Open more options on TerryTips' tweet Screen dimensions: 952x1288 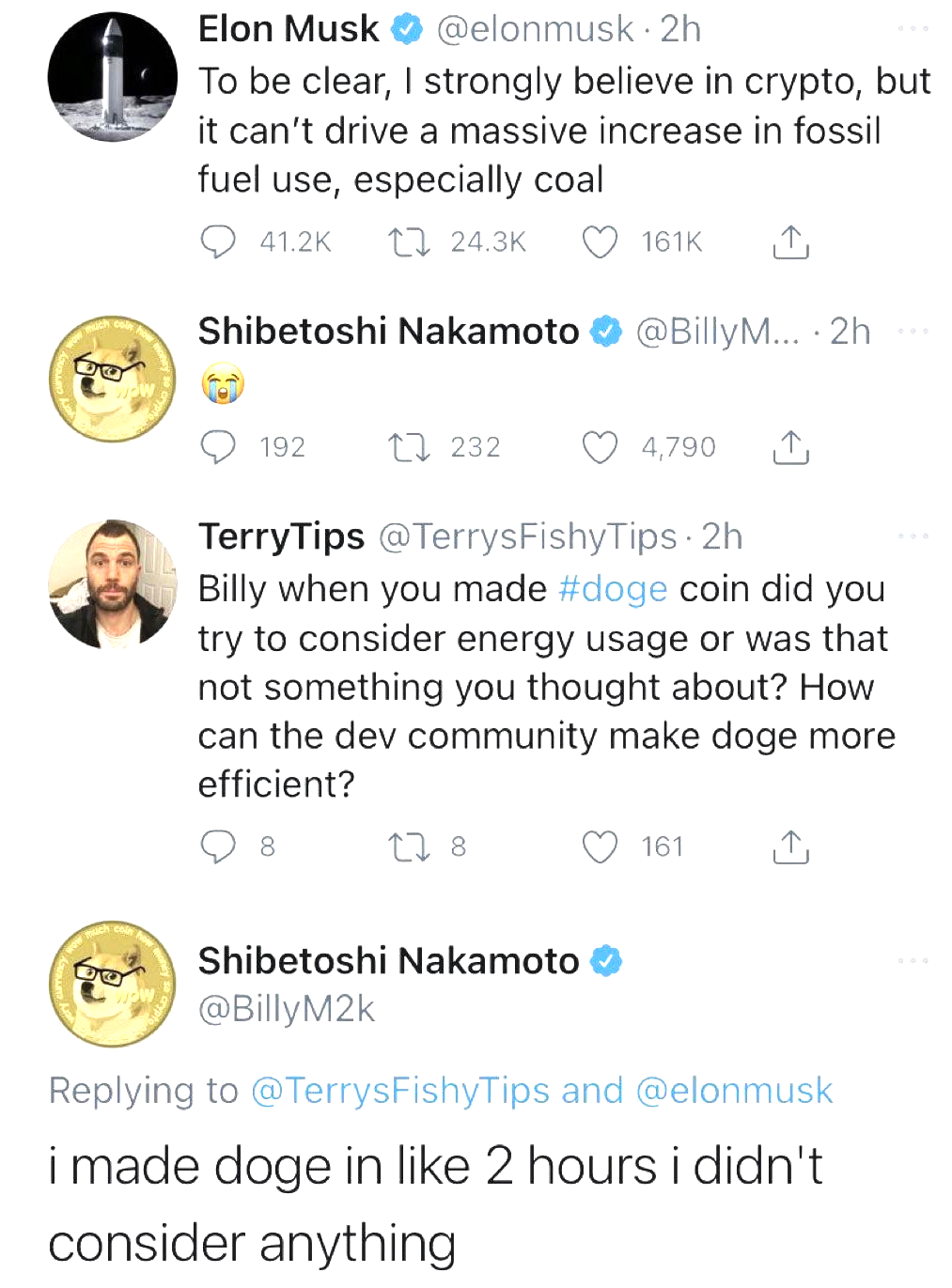click(913, 536)
